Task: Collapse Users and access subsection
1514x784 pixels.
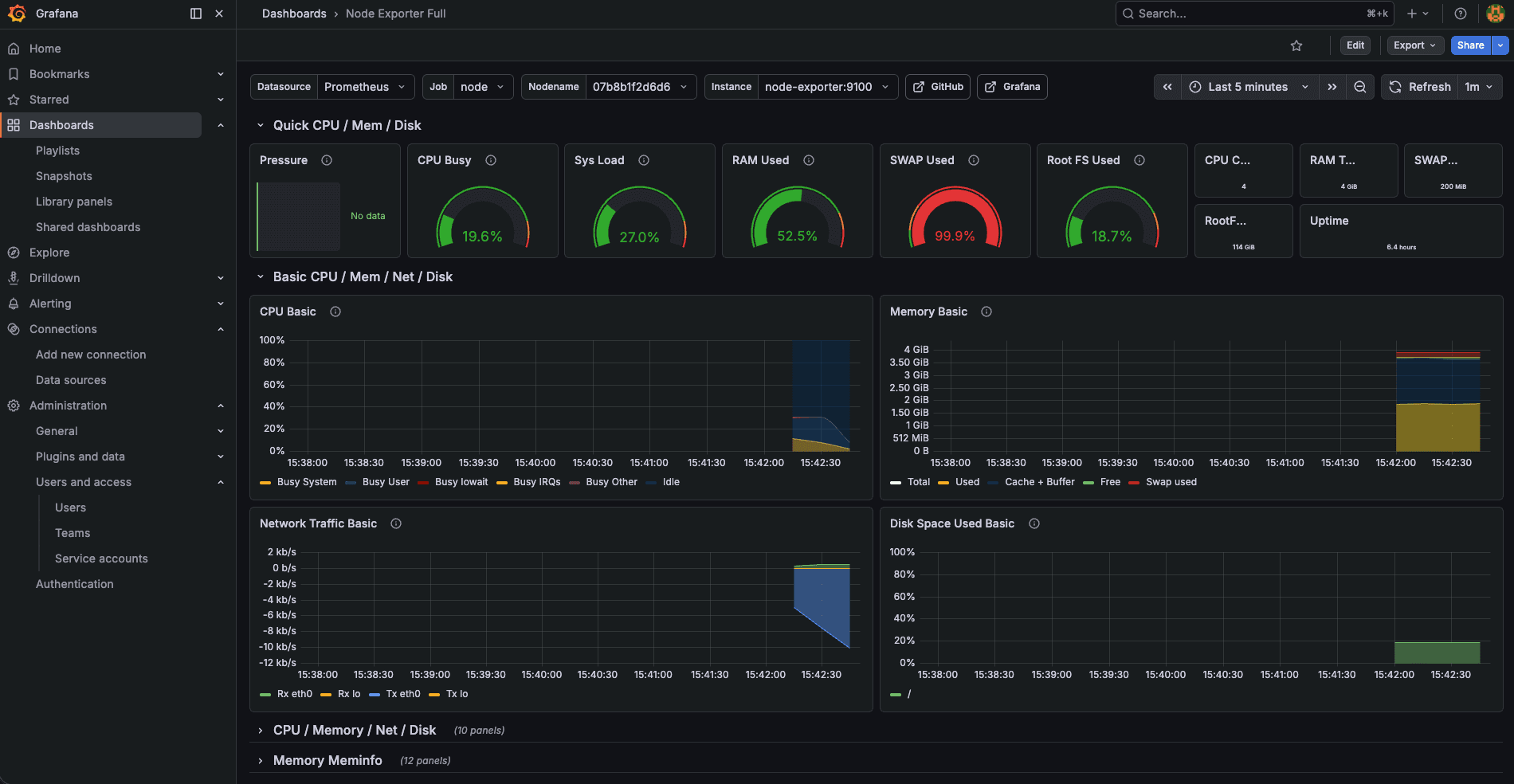Action: [221, 482]
